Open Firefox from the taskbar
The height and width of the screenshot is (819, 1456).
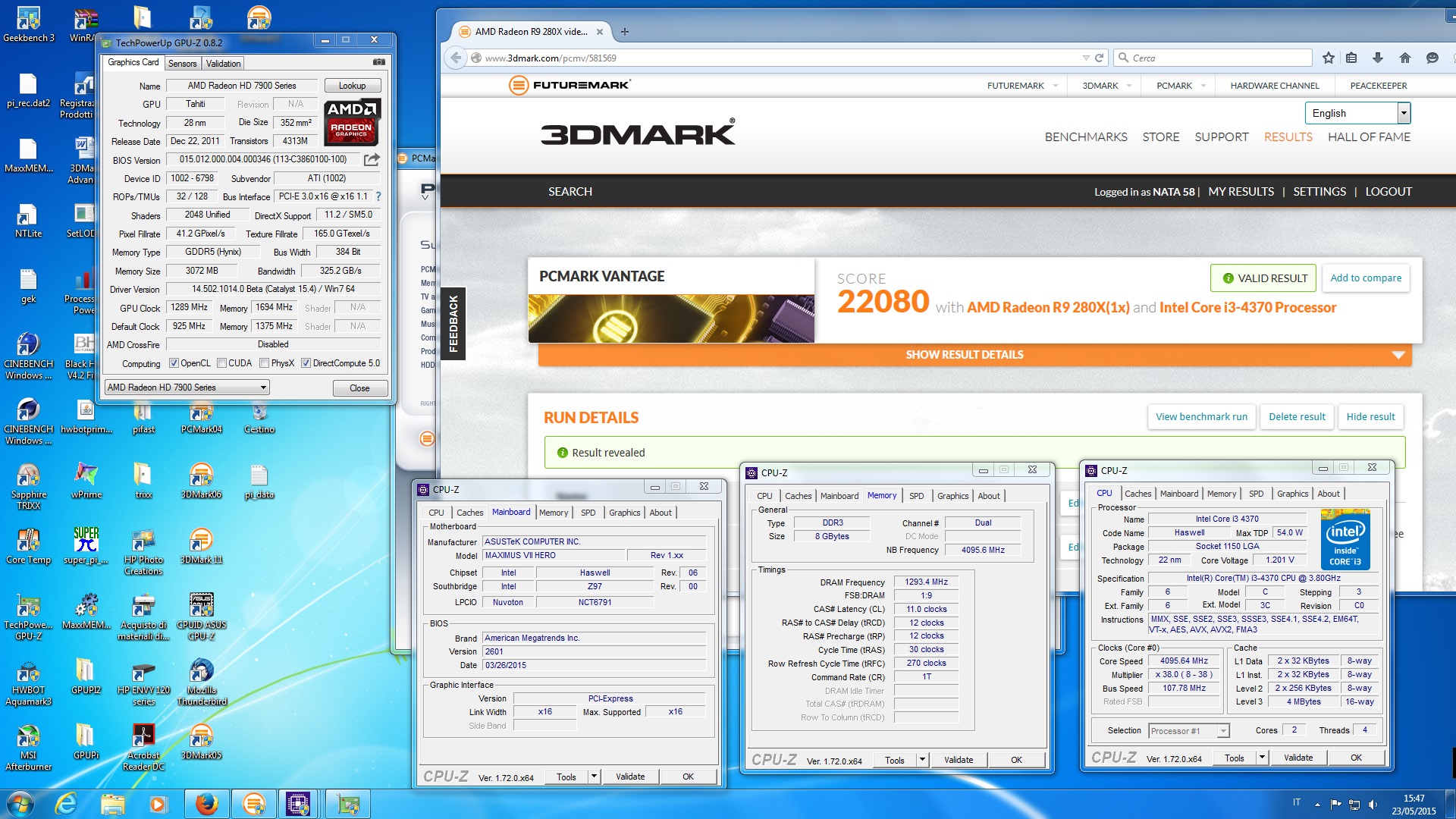(x=206, y=804)
